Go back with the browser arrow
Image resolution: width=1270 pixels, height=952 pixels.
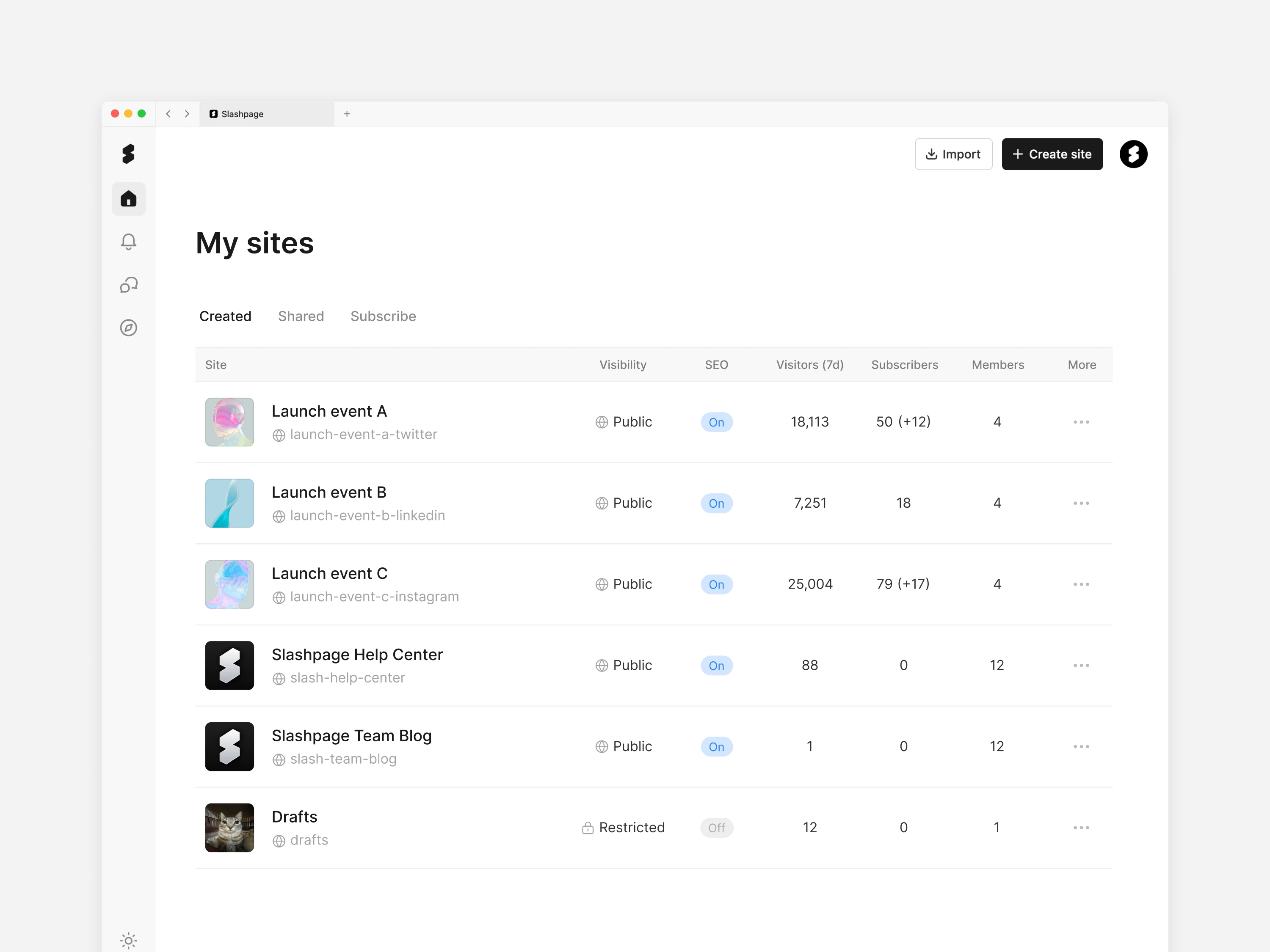pyautogui.click(x=168, y=114)
